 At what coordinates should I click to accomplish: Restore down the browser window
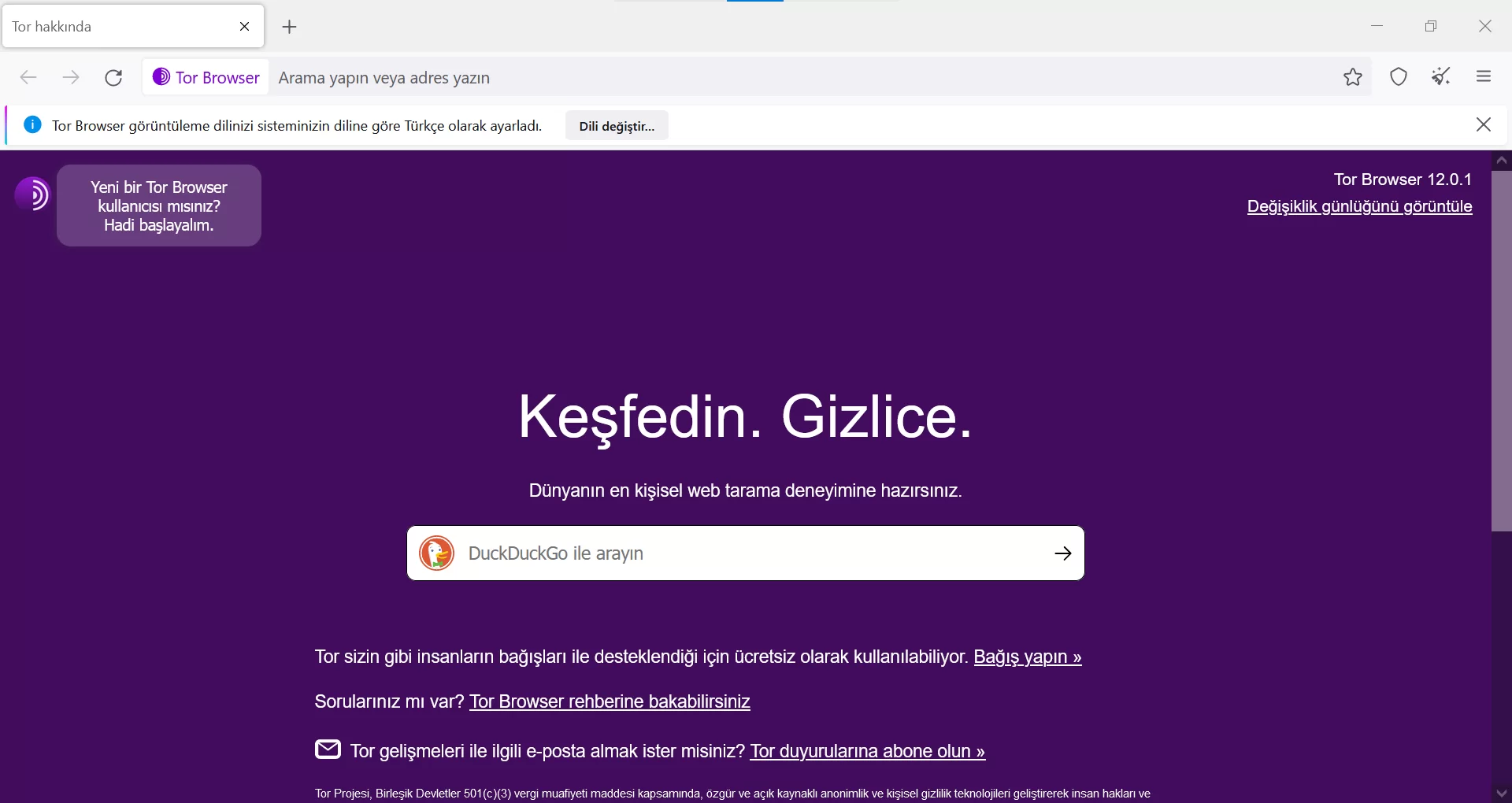click(1431, 26)
